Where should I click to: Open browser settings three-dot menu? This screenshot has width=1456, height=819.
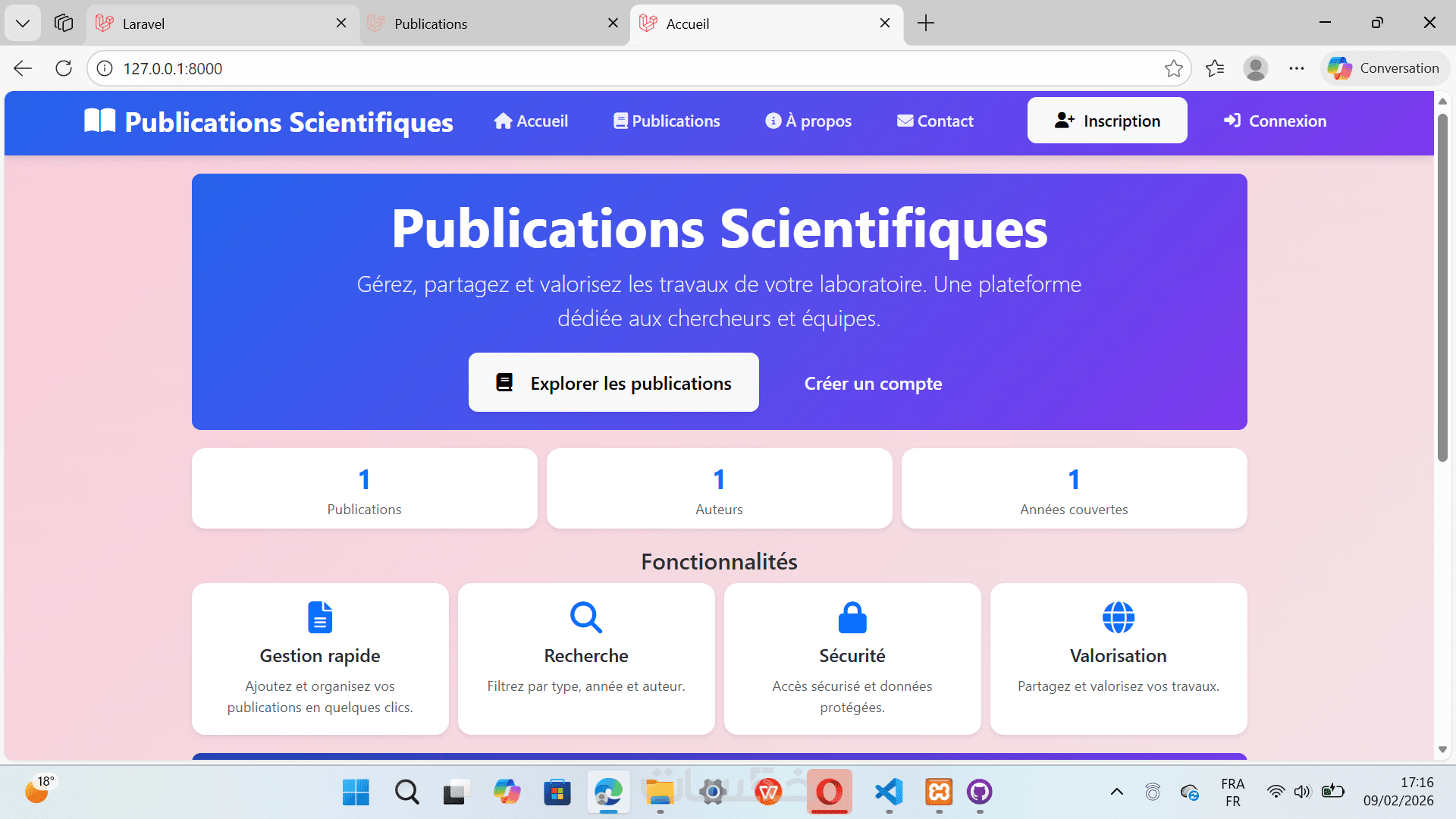click(1296, 68)
